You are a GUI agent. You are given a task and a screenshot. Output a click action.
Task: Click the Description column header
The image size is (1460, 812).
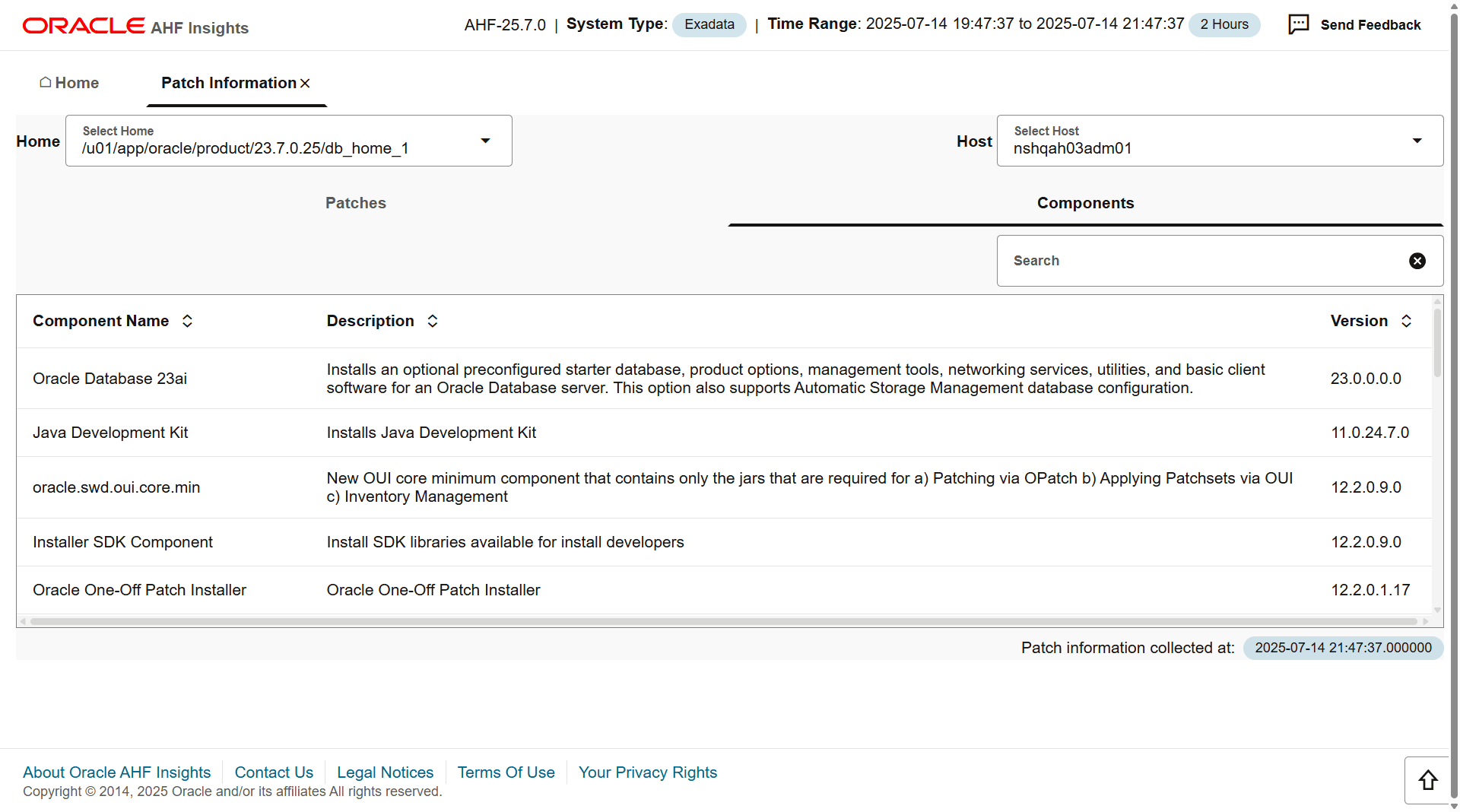point(370,321)
